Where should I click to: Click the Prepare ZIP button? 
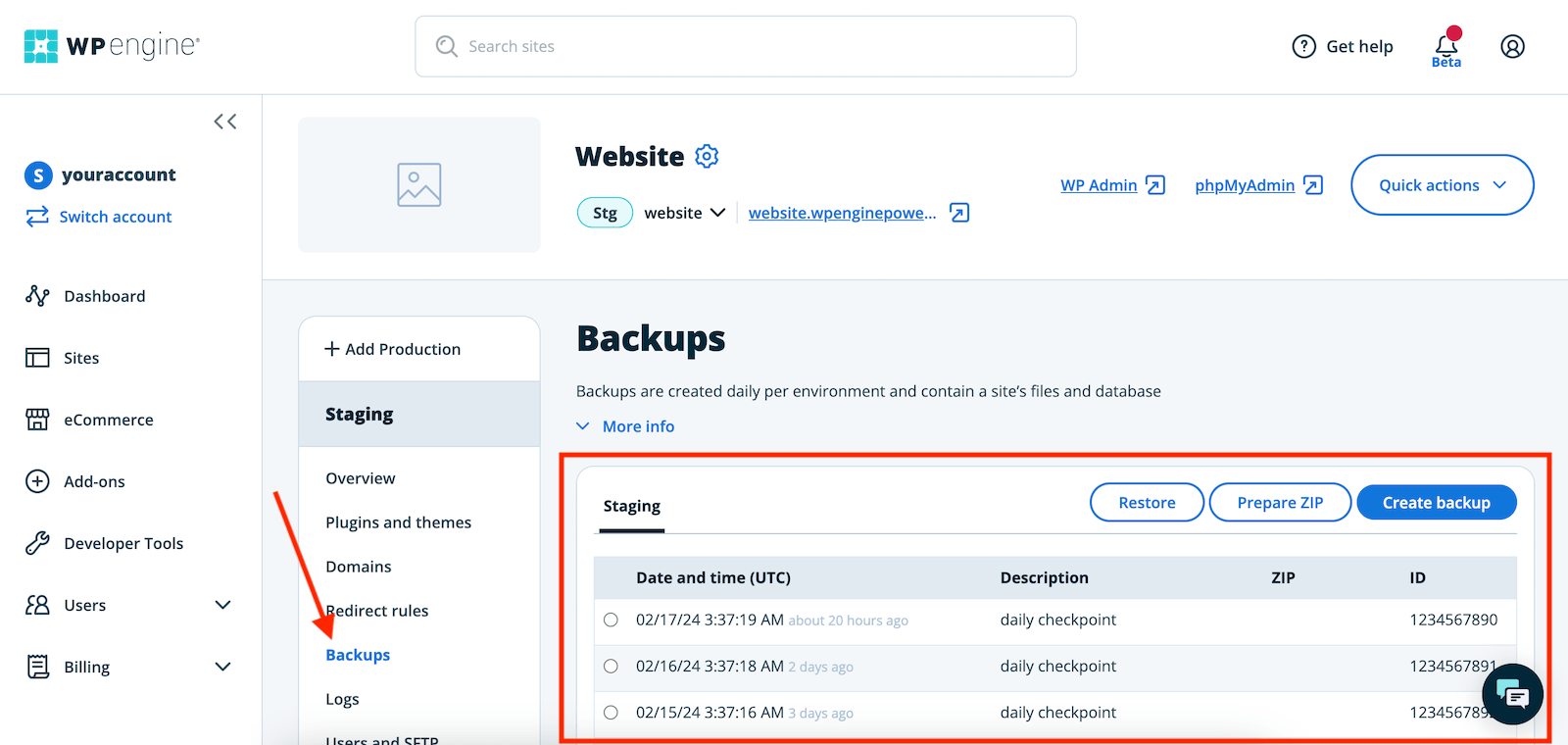pyautogui.click(x=1280, y=503)
